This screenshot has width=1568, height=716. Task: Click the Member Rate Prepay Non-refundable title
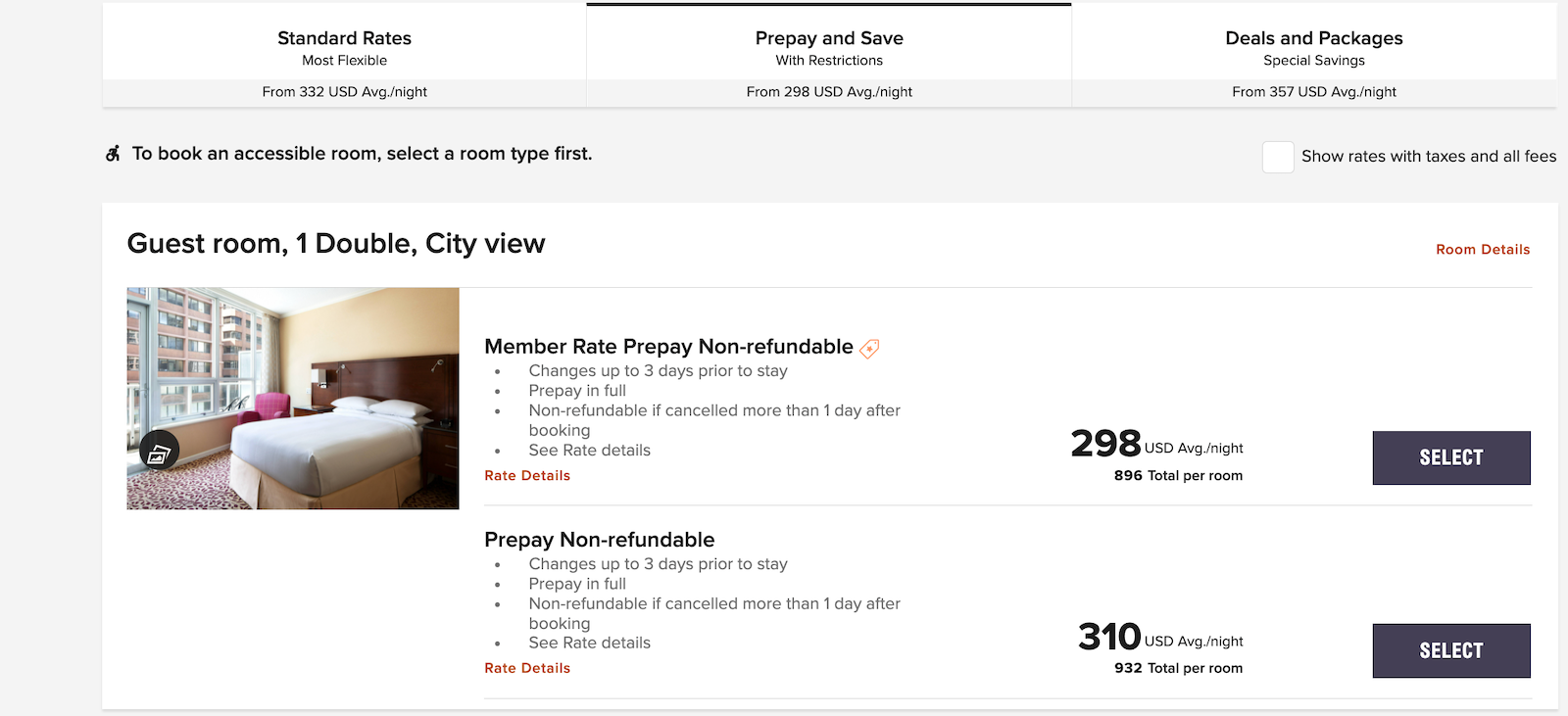point(667,347)
